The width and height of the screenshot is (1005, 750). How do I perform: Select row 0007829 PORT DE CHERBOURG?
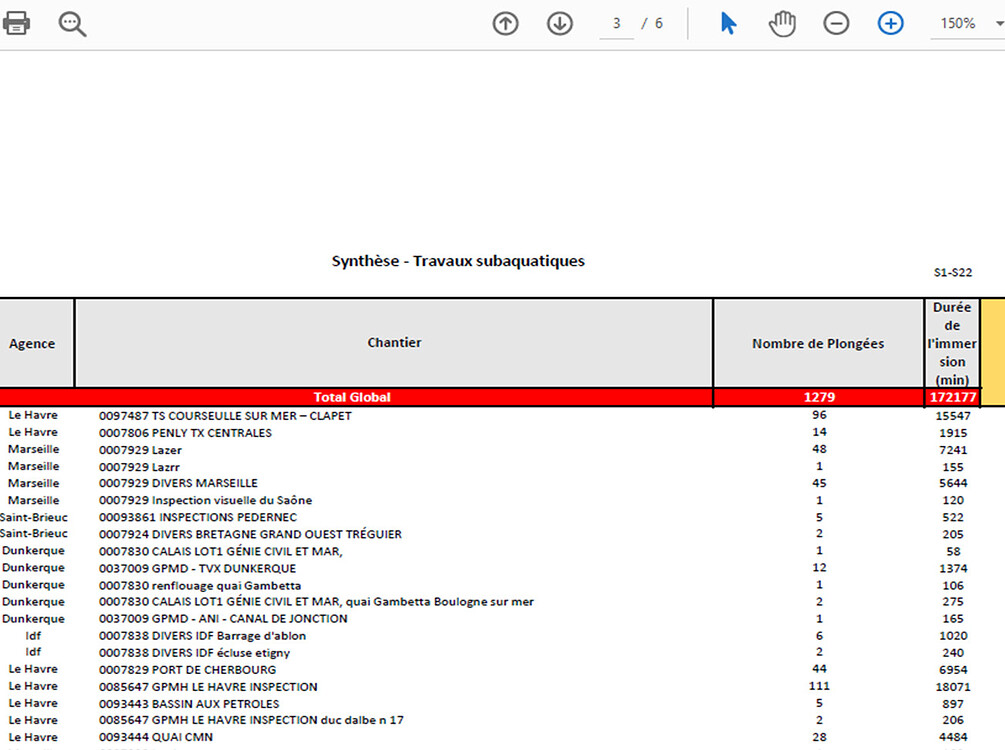(190, 668)
